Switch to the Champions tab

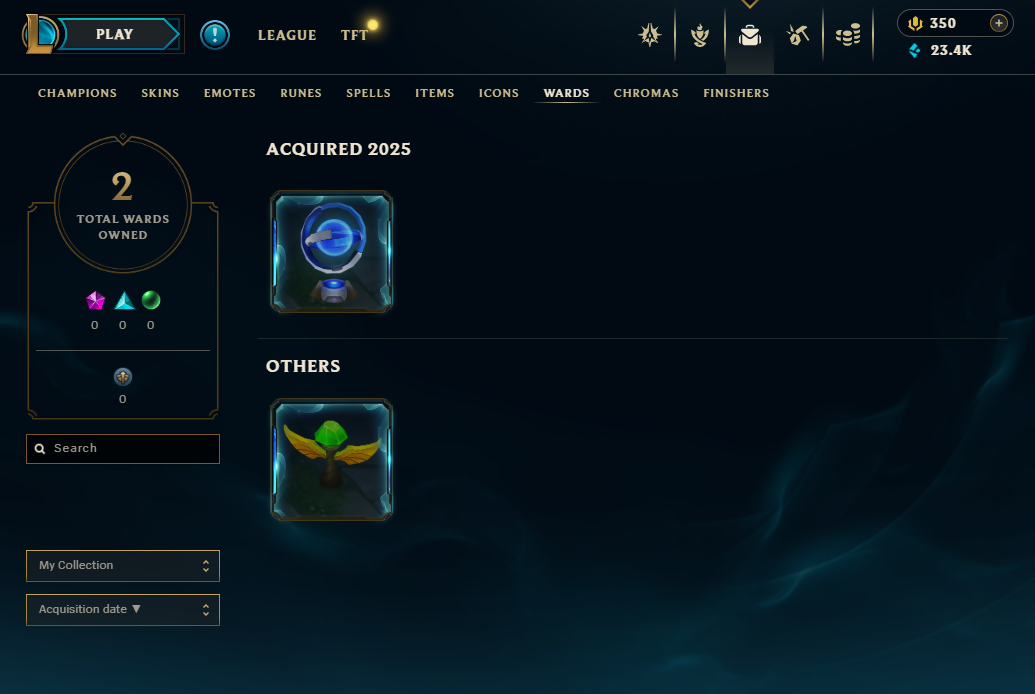(x=77, y=93)
